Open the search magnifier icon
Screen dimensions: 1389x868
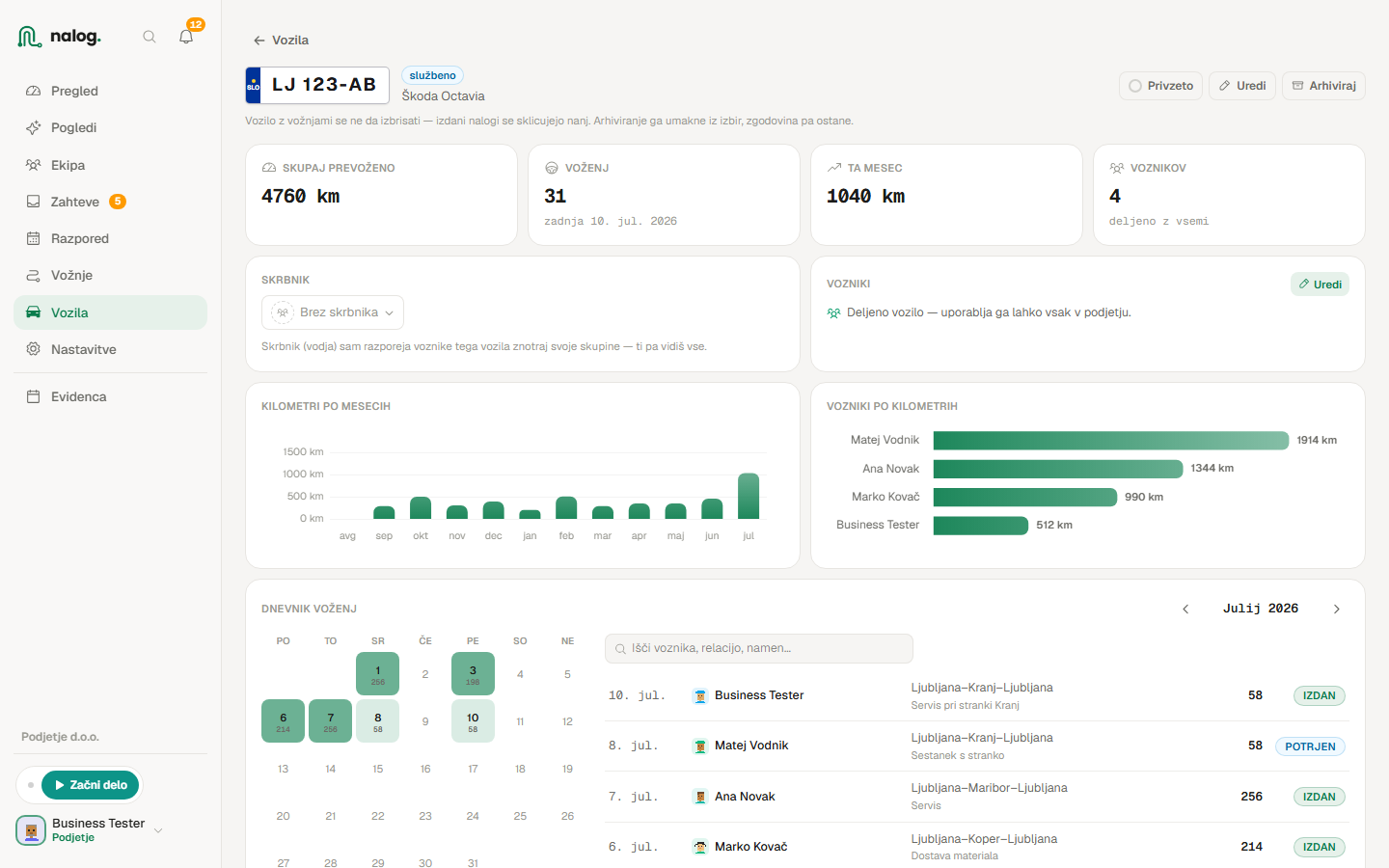pyautogui.click(x=150, y=37)
